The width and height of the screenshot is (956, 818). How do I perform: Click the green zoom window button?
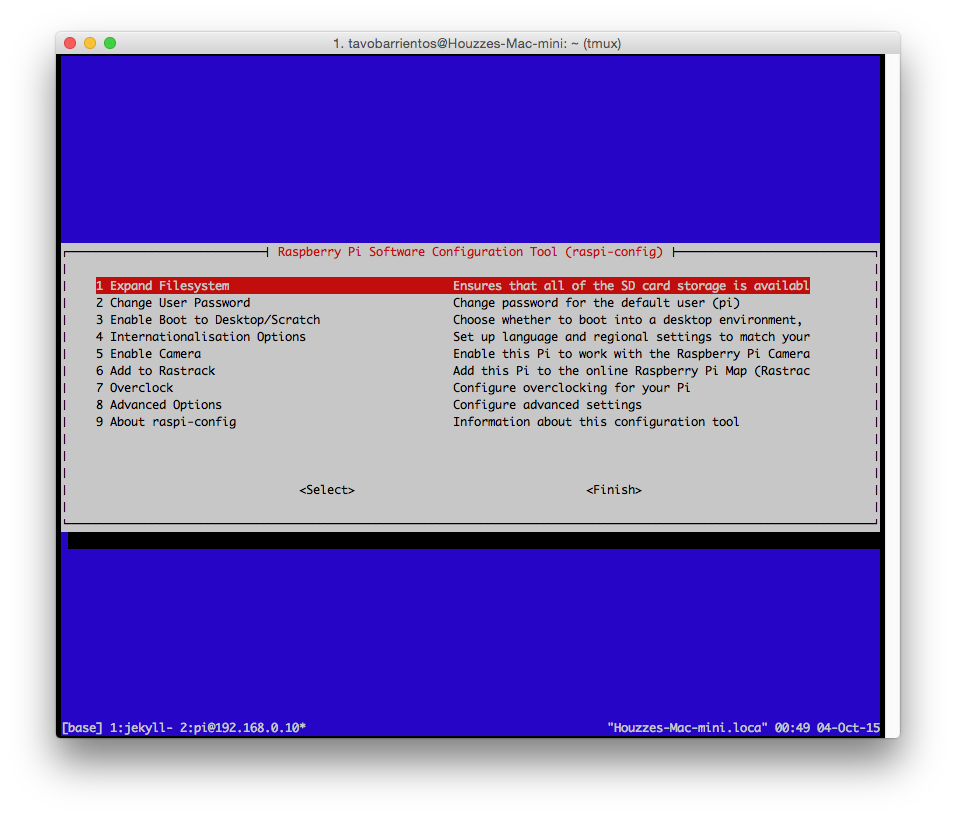click(x=110, y=43)
